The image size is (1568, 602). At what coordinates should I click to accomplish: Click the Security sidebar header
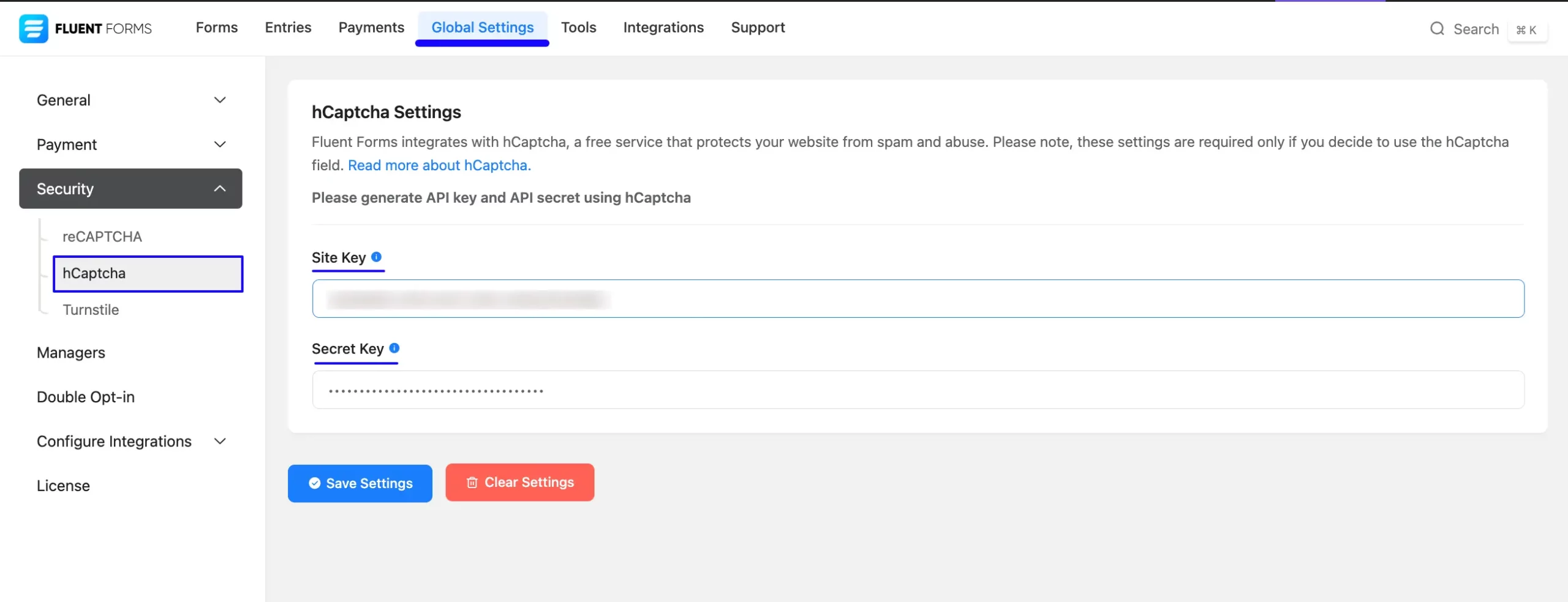pos(130,189)
